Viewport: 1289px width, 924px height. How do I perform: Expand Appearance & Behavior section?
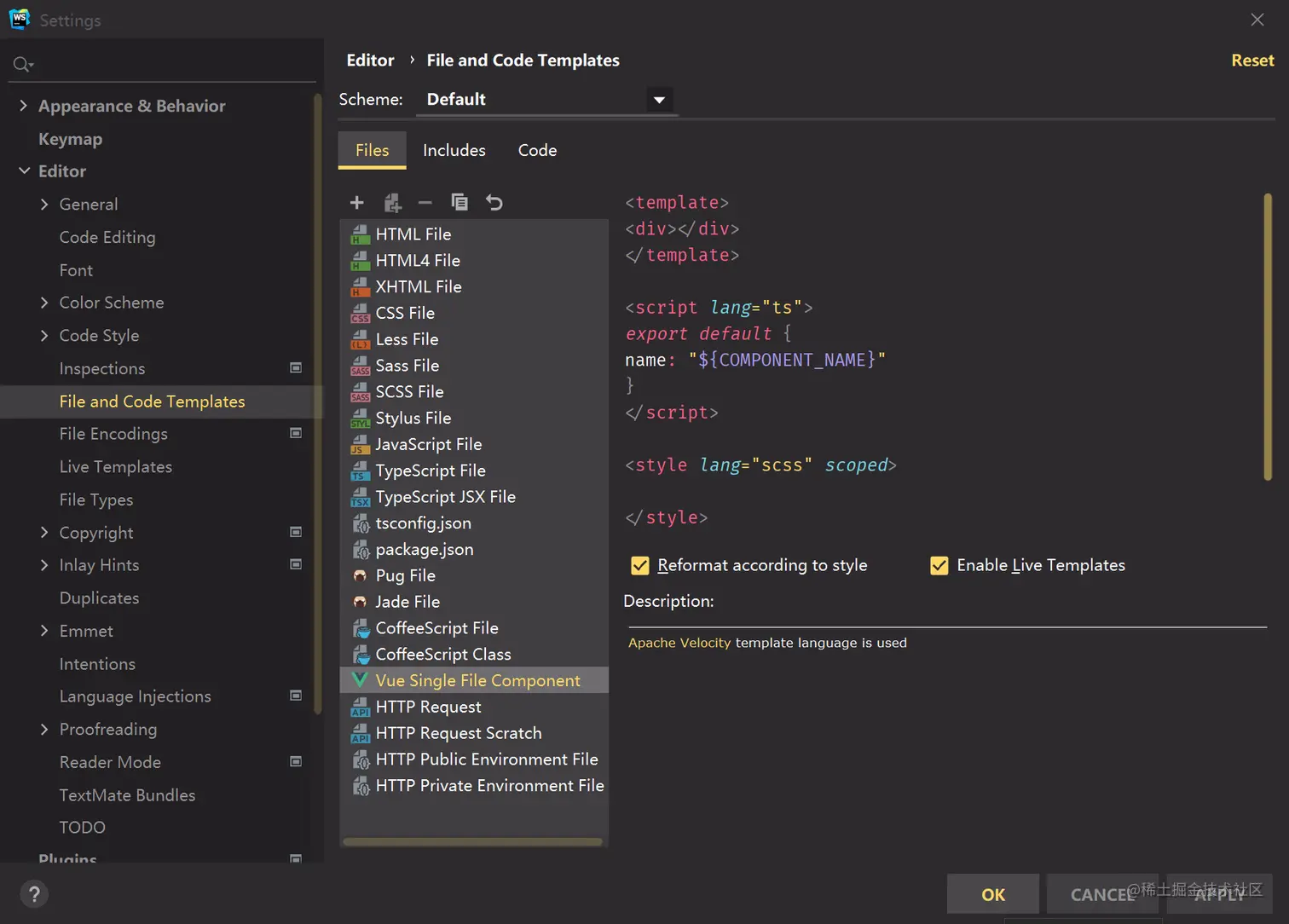pos(24,106)
